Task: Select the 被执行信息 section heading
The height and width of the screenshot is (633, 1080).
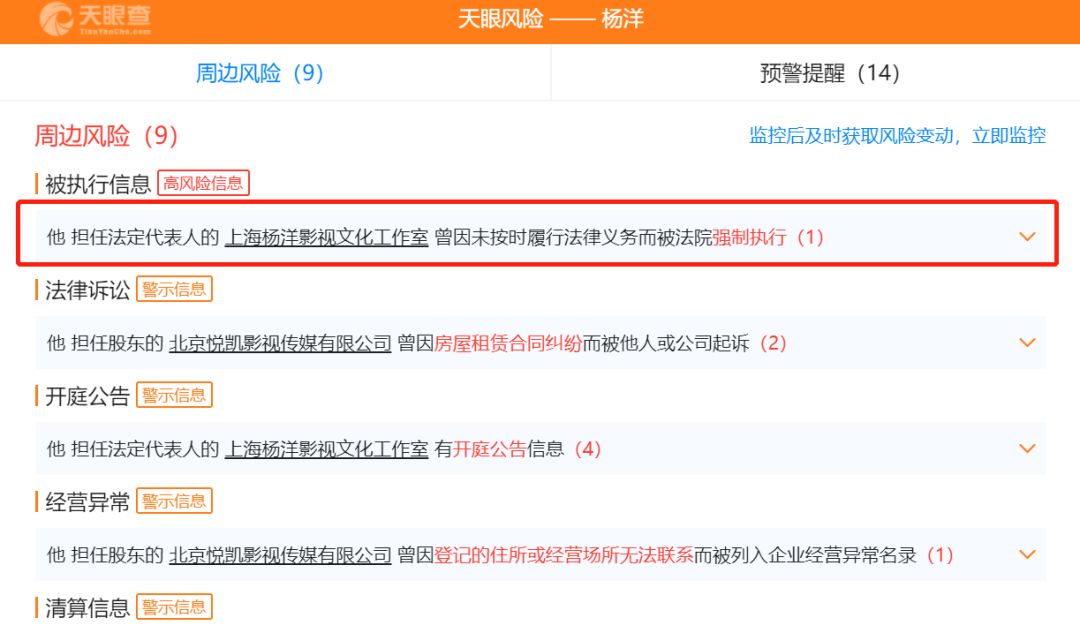Action: (x=98, y=184)
